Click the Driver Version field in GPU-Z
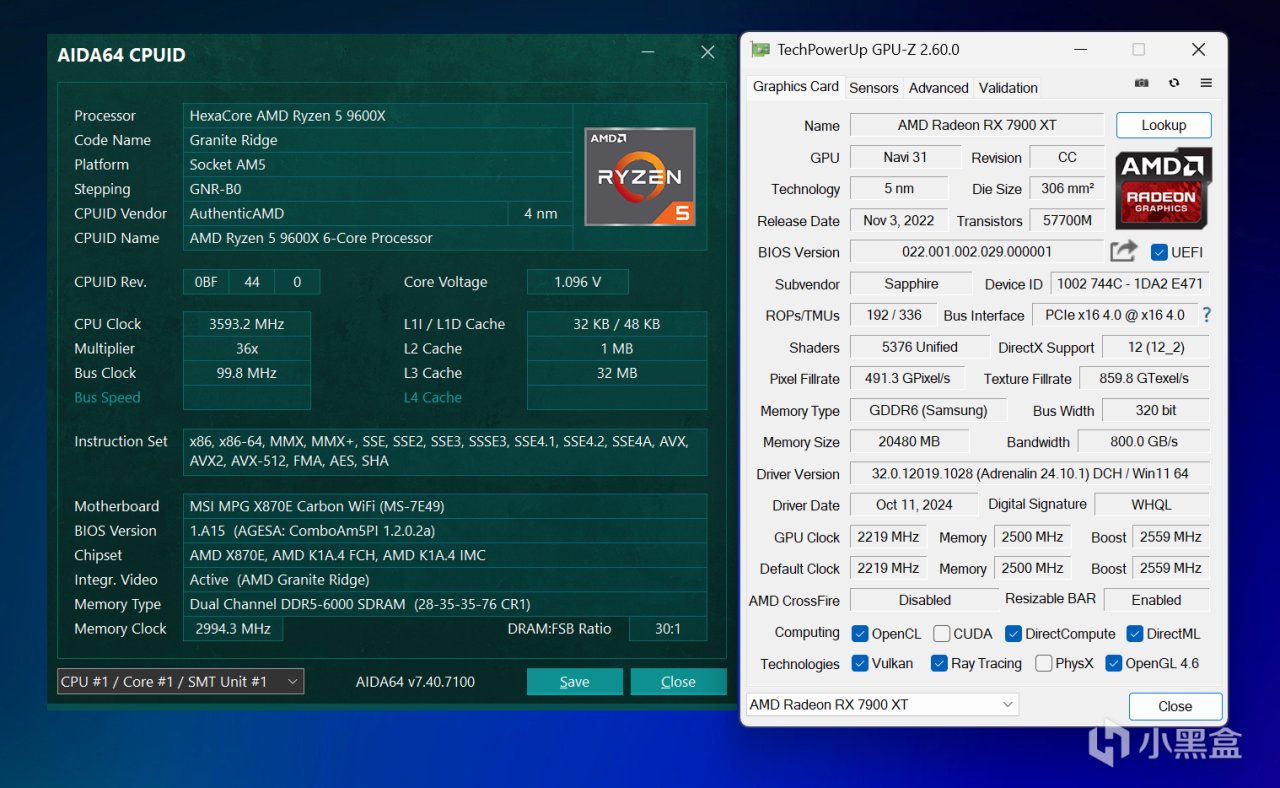The width and height of the screenshot is (1280, 788). pos(1029,473)
